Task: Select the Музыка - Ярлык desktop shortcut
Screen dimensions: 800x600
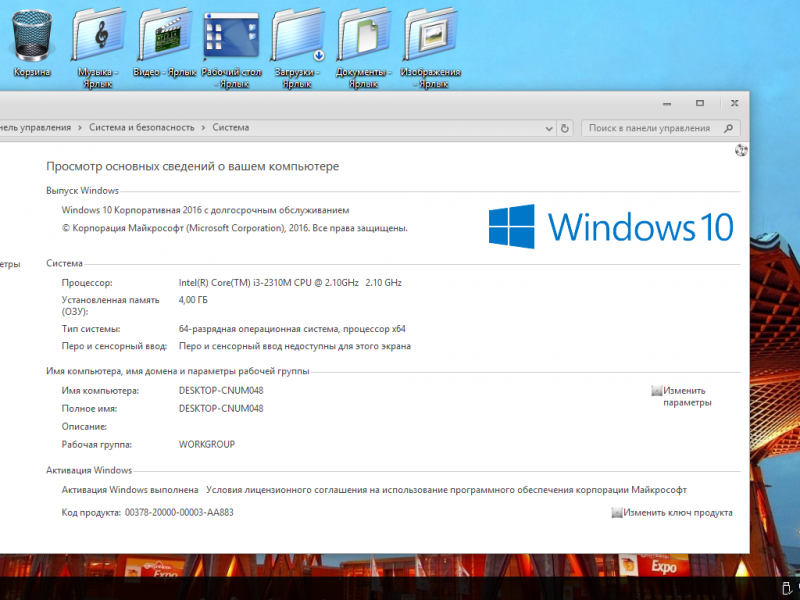Action: click(x=98, y=48)
